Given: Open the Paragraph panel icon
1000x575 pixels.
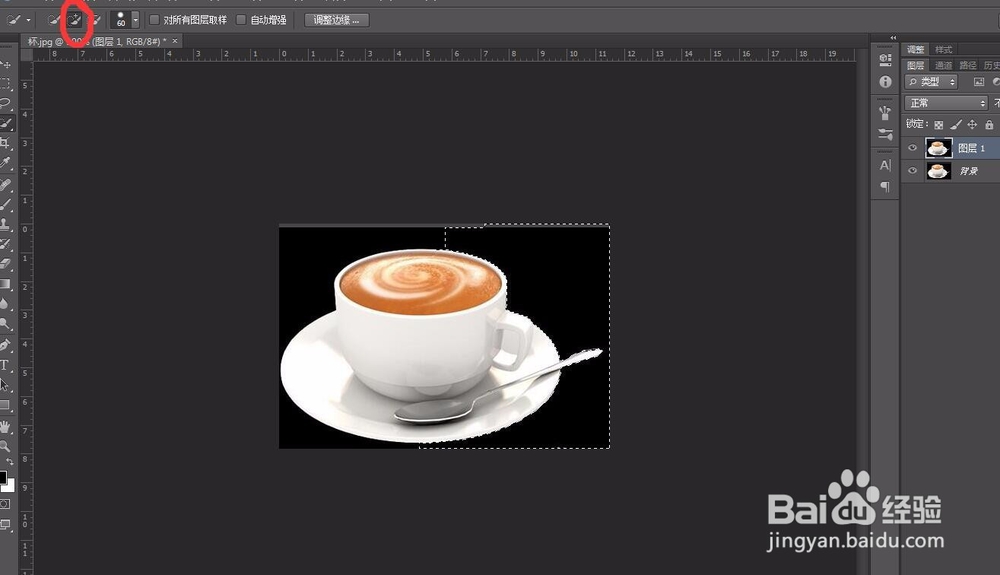Looking at the screenshot, I should click(885, 186).
